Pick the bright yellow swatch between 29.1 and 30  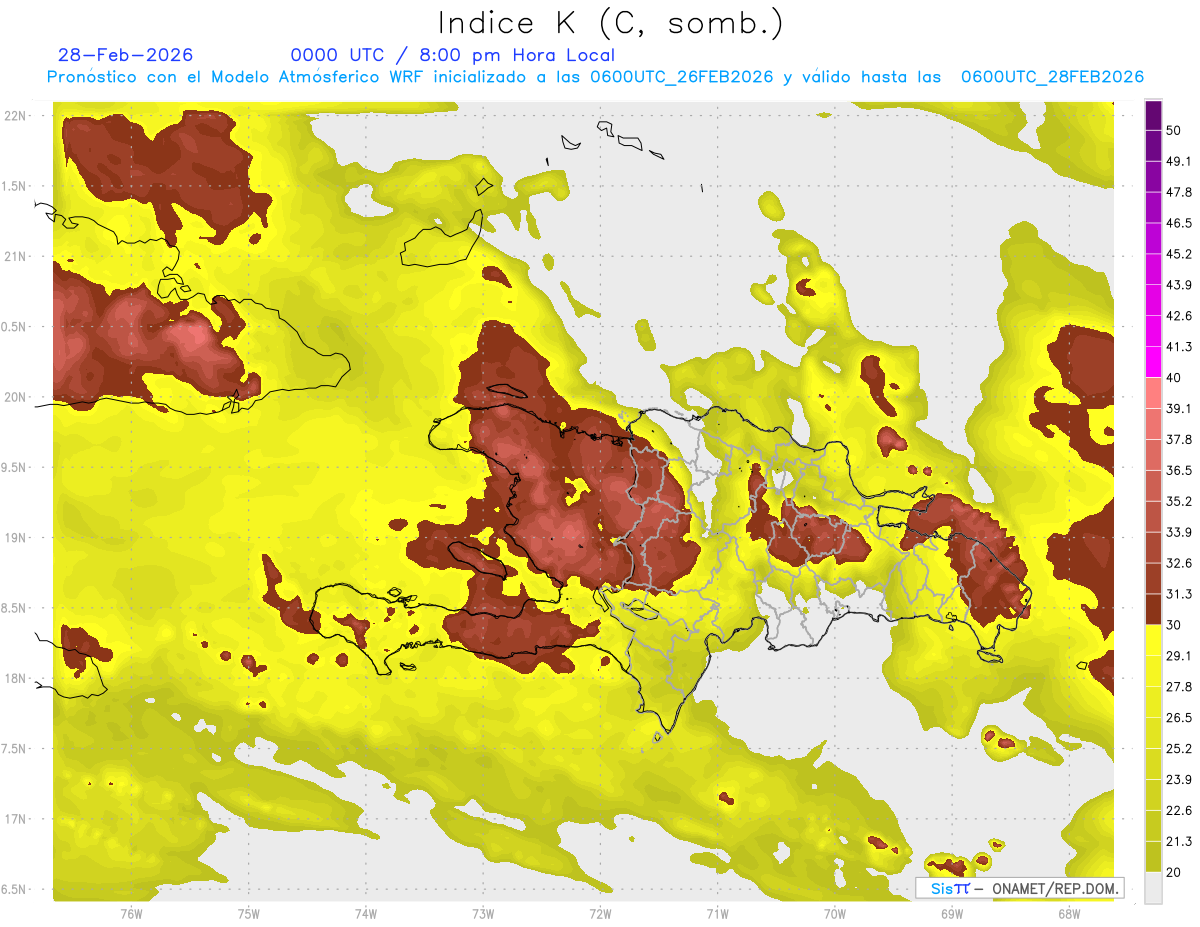click(x=1153, y=640)
